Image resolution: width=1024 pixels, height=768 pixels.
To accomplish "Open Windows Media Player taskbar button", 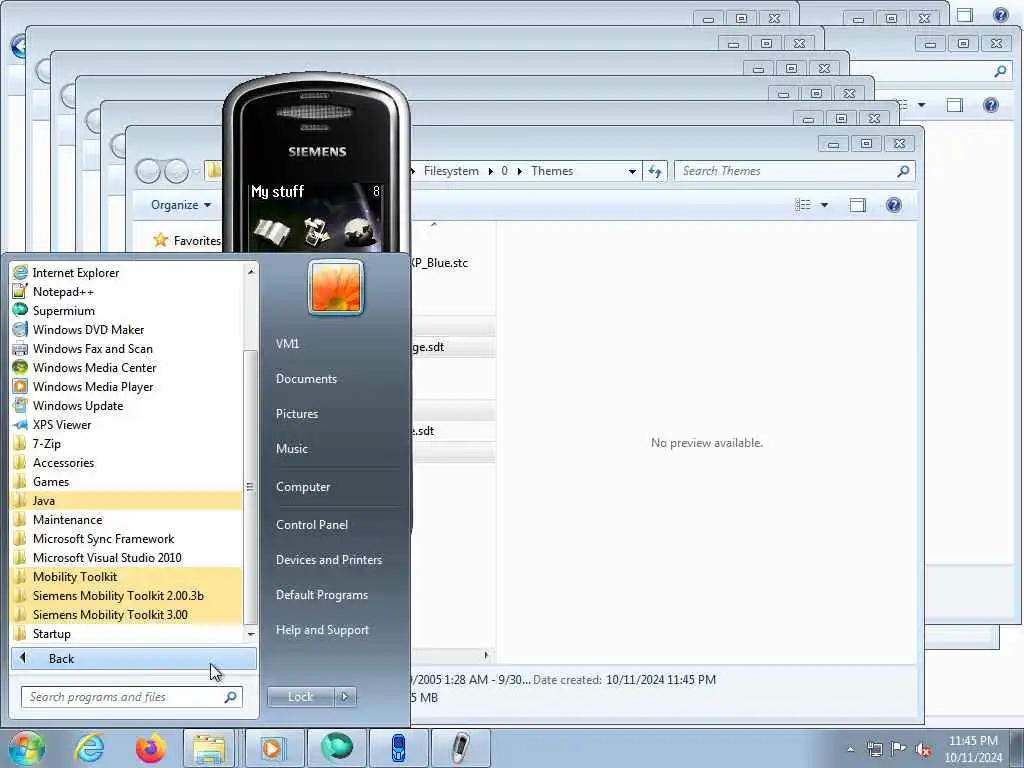I will (x=274, y=748).
